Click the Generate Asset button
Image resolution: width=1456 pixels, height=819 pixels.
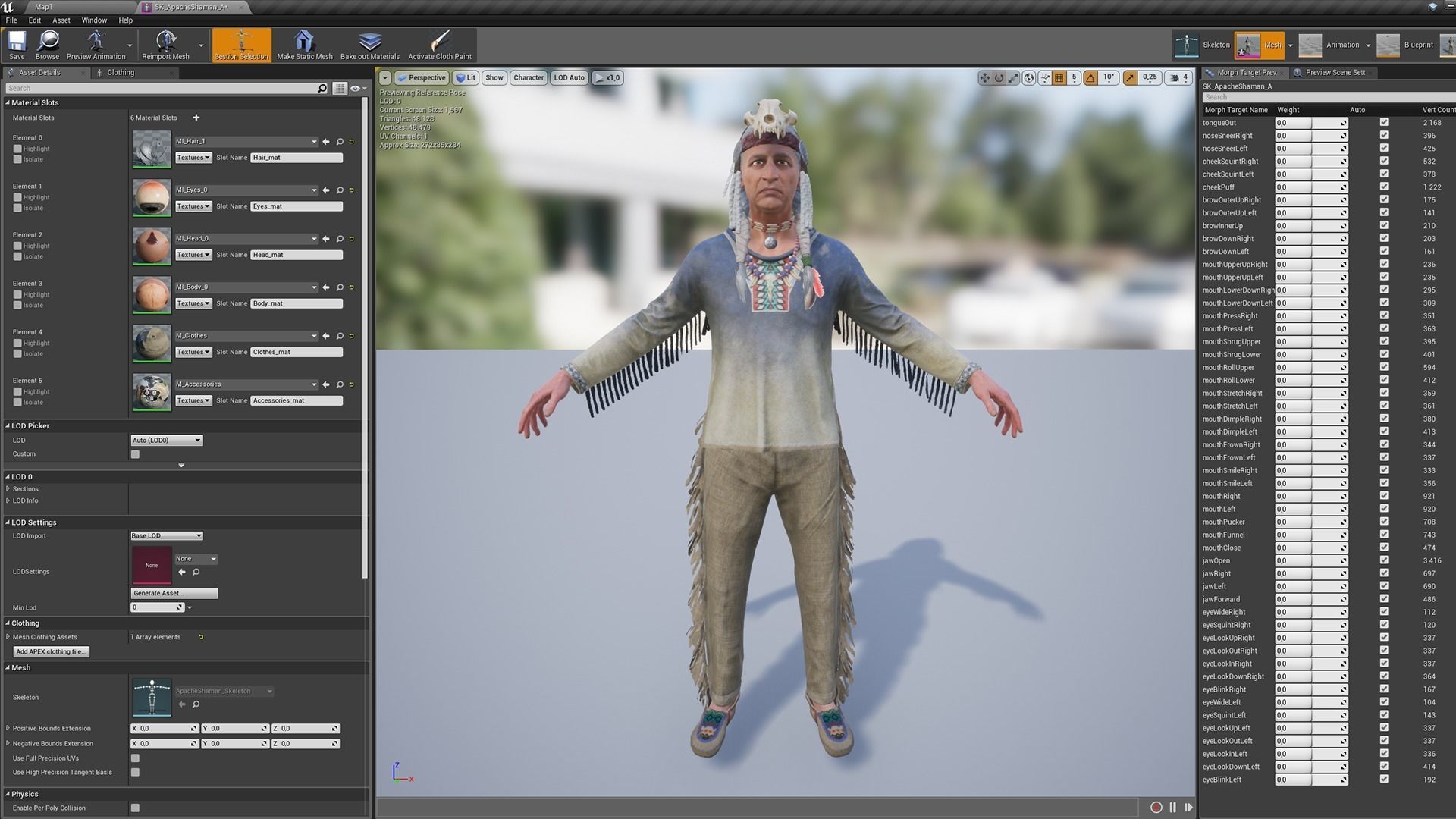pos(174,594)
